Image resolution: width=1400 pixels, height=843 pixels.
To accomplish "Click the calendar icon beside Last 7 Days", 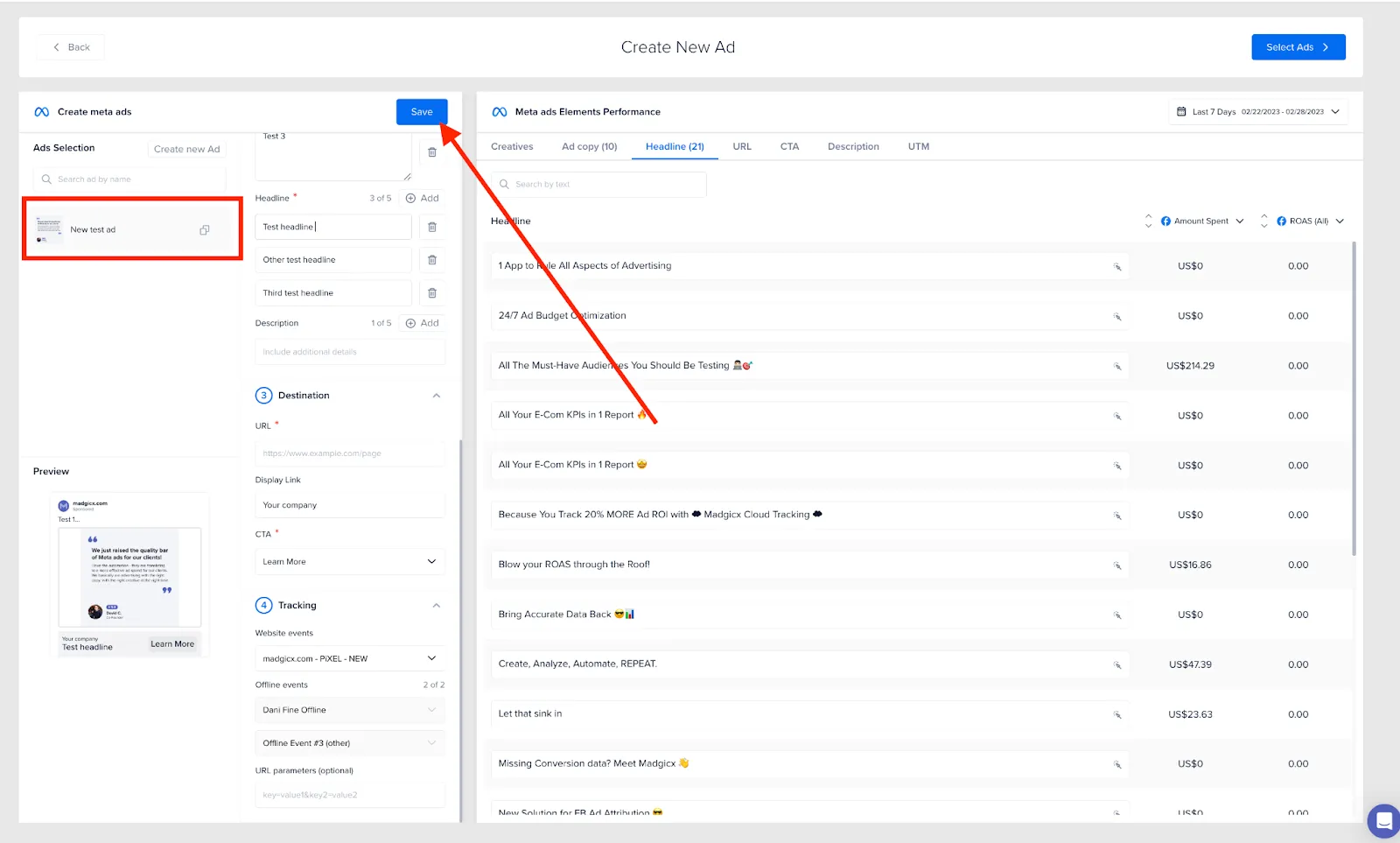I will (x=1181, y=112).
